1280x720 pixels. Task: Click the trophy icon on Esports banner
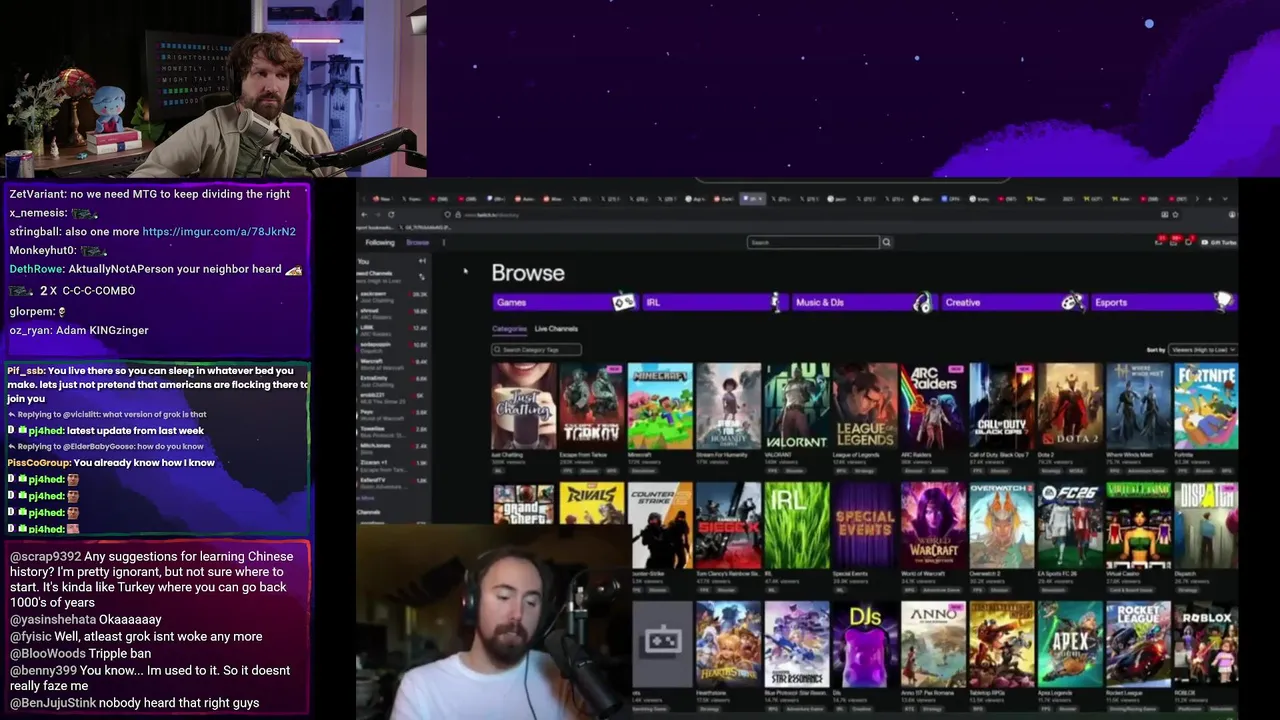(1223, 301)
